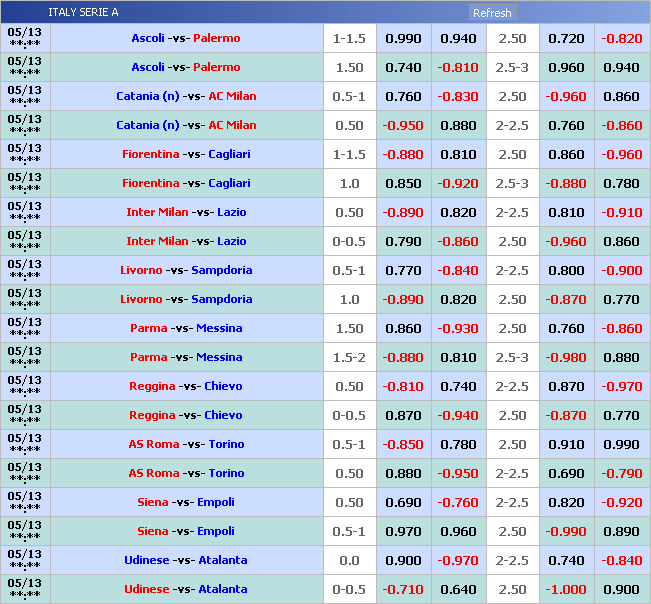Image resolution: width=651 pixels, height=604 pixels.
Task: Pick the -0.760 odds for Siena vs Empoli
Action: (x=458, y=502)
